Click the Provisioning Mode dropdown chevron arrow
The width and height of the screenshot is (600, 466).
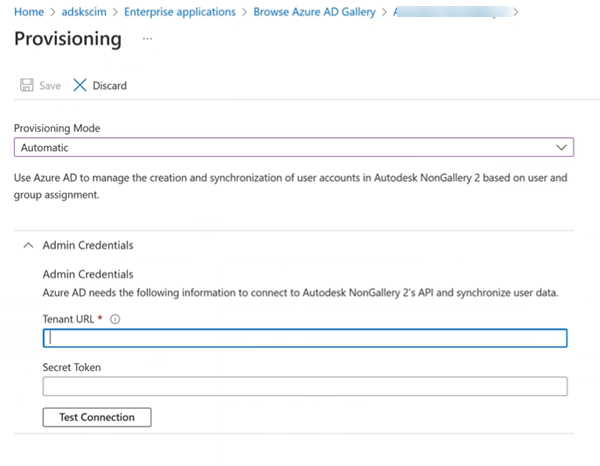coord(561,147)
